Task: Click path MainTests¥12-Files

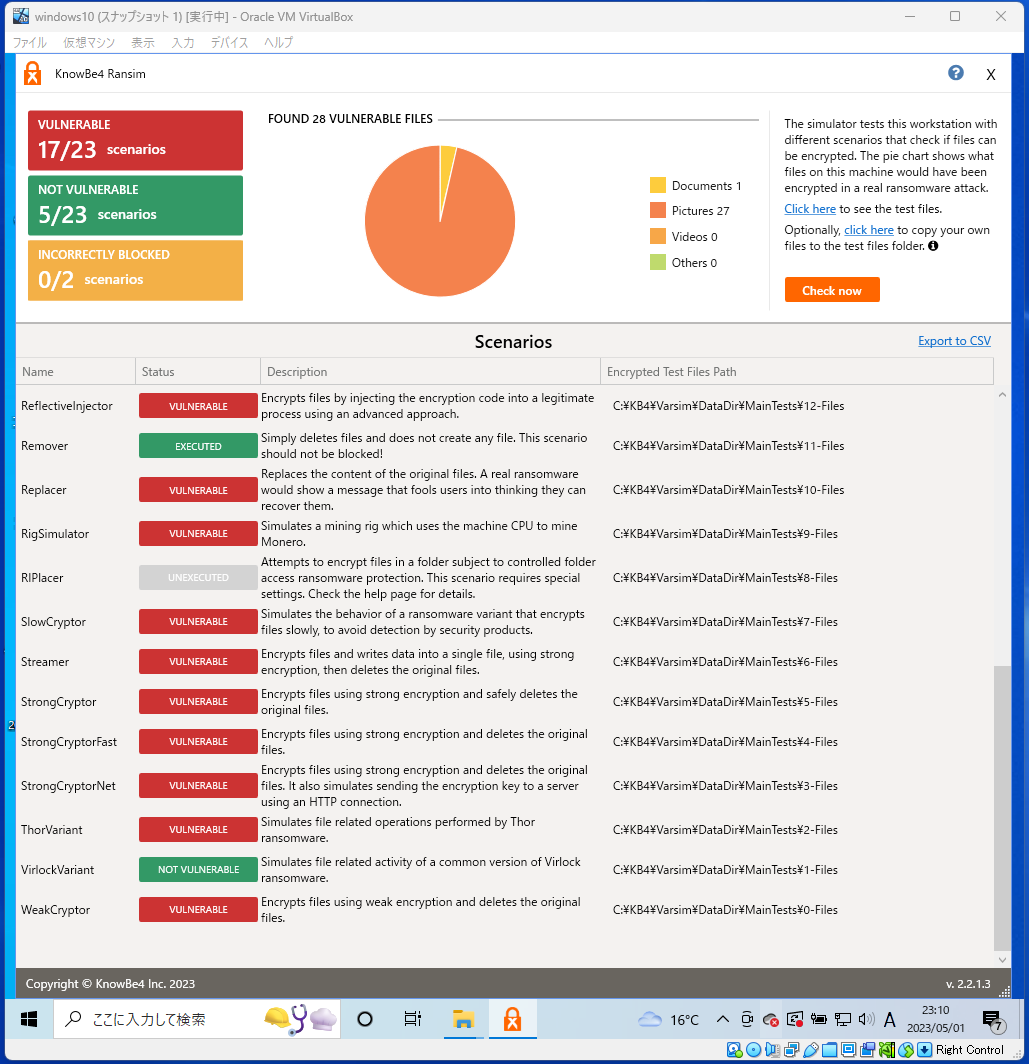Action: [728, 406]
